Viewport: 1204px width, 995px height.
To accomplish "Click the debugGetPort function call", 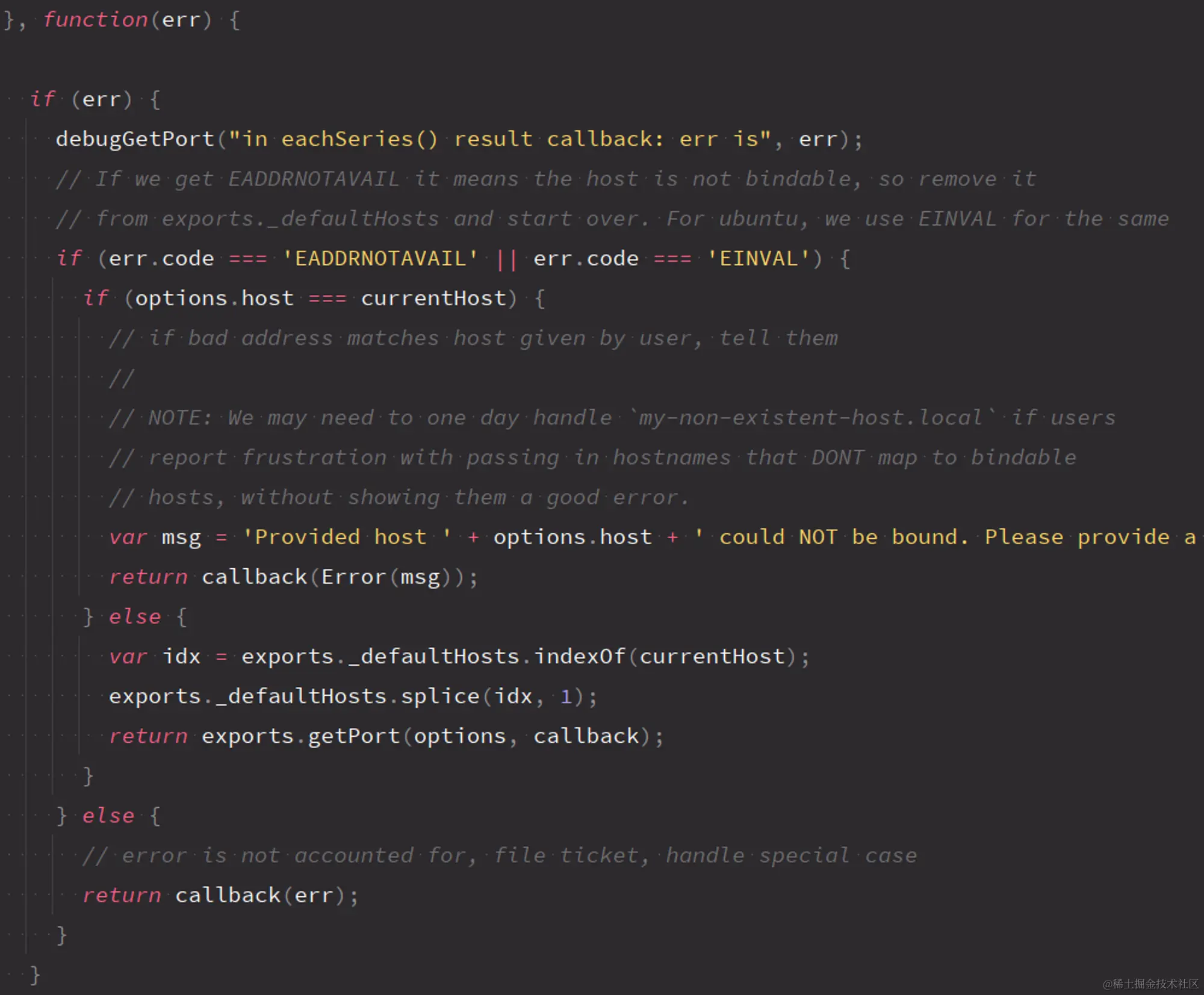I will (135, 139).
